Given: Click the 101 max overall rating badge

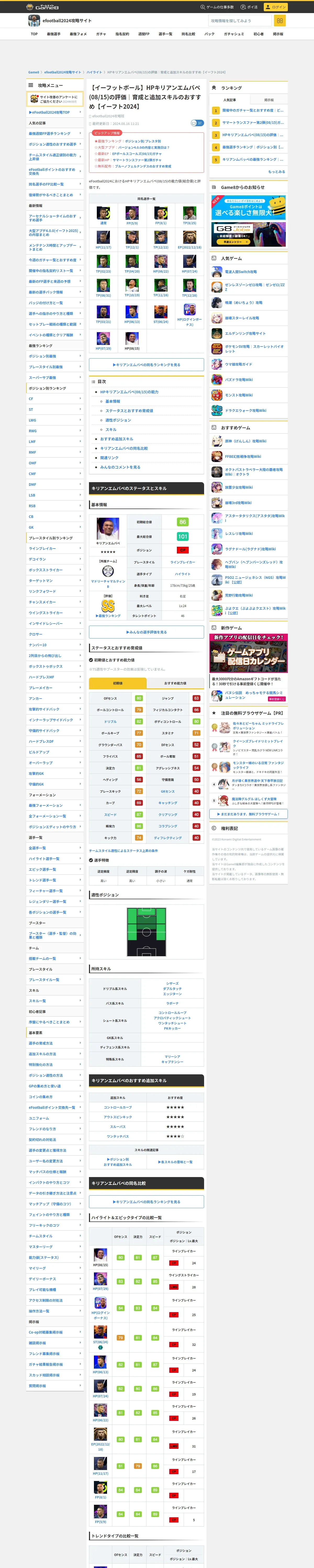Looking at the screenshot, I should click(182, 536).
